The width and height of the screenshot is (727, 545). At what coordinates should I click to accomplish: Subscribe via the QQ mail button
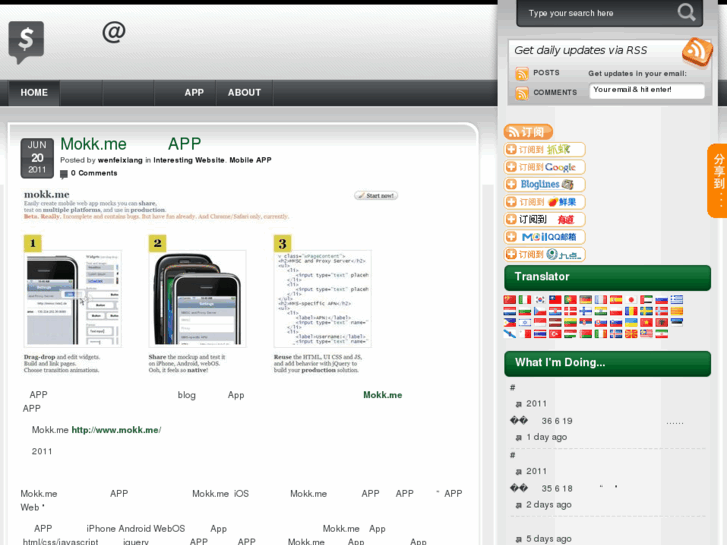click(545, 237)
